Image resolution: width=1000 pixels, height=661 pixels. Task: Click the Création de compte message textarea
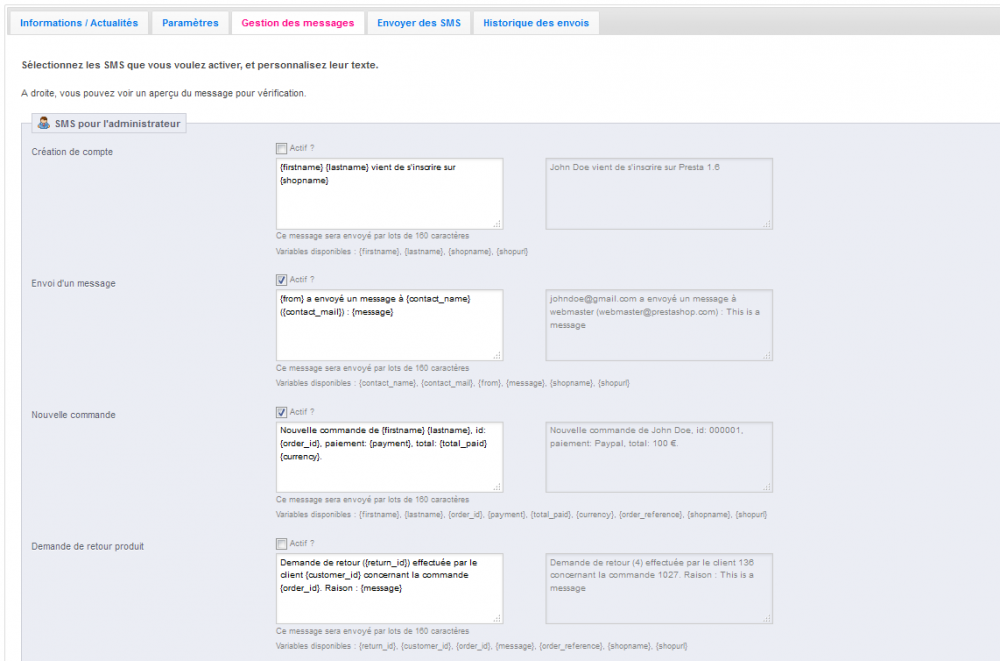(x=390, y=193)
